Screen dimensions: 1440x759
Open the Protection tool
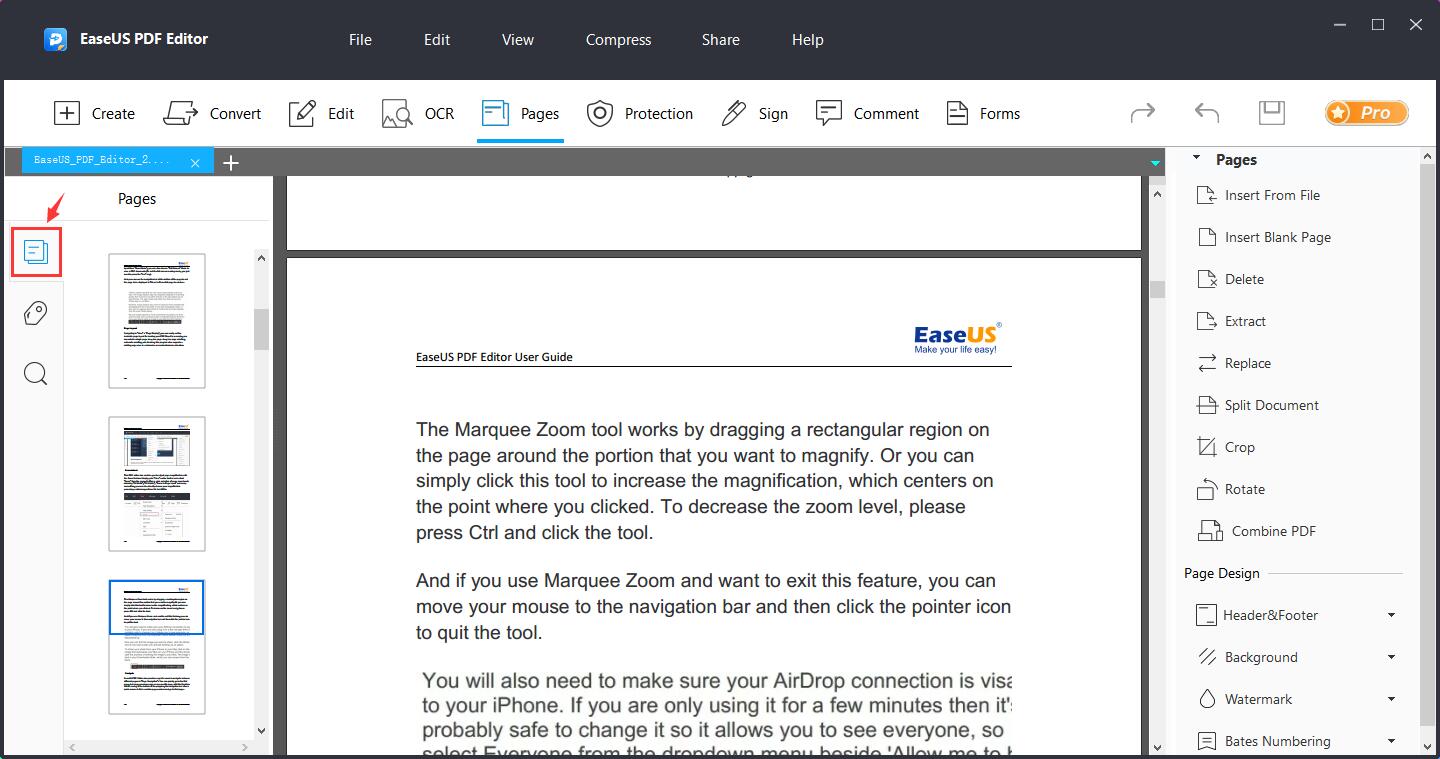[640, 113]
